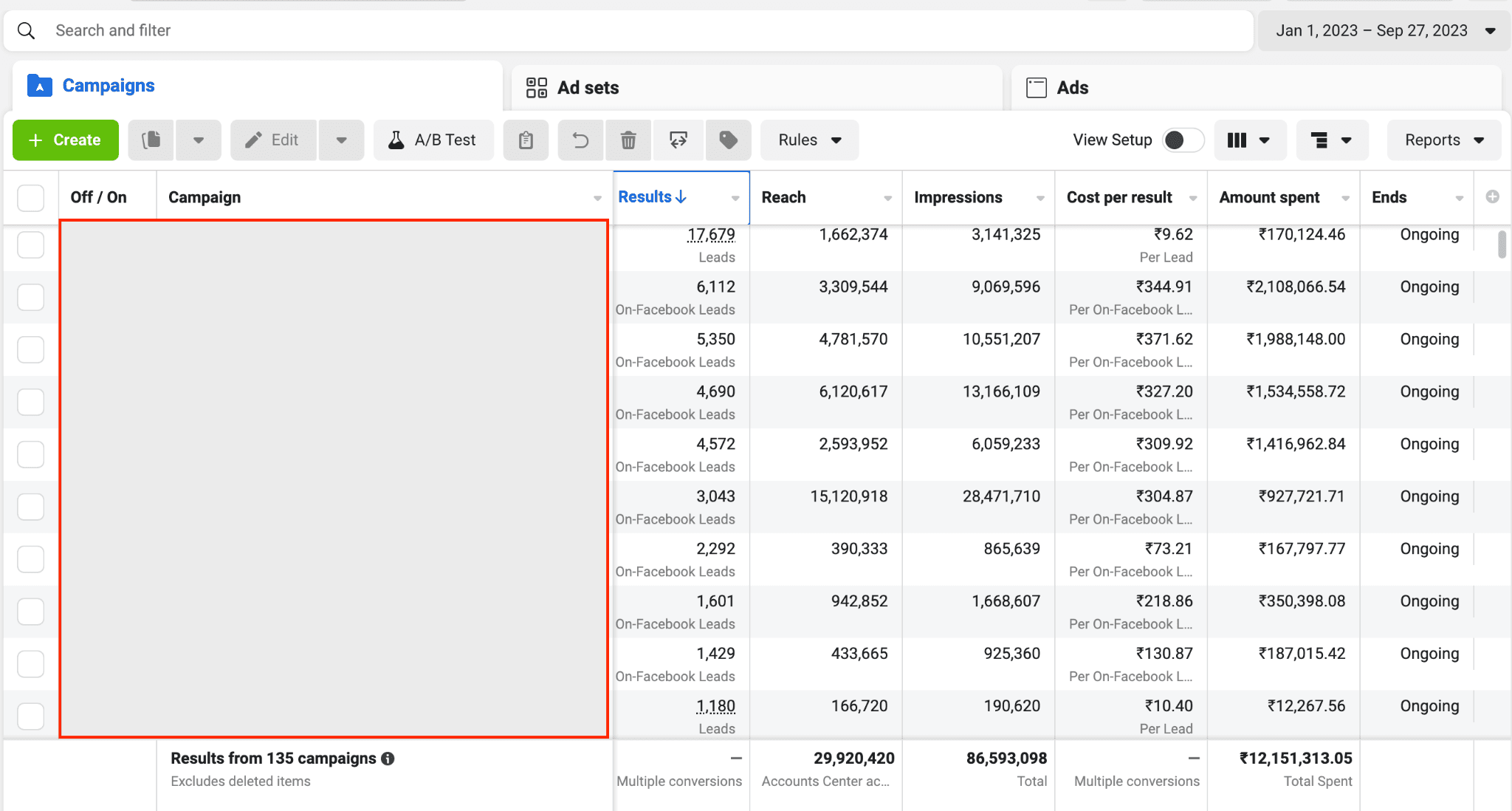This screenshot has width=1512, height=811.
Task: Check the row with 4,572 results
Action: [30, 454]
